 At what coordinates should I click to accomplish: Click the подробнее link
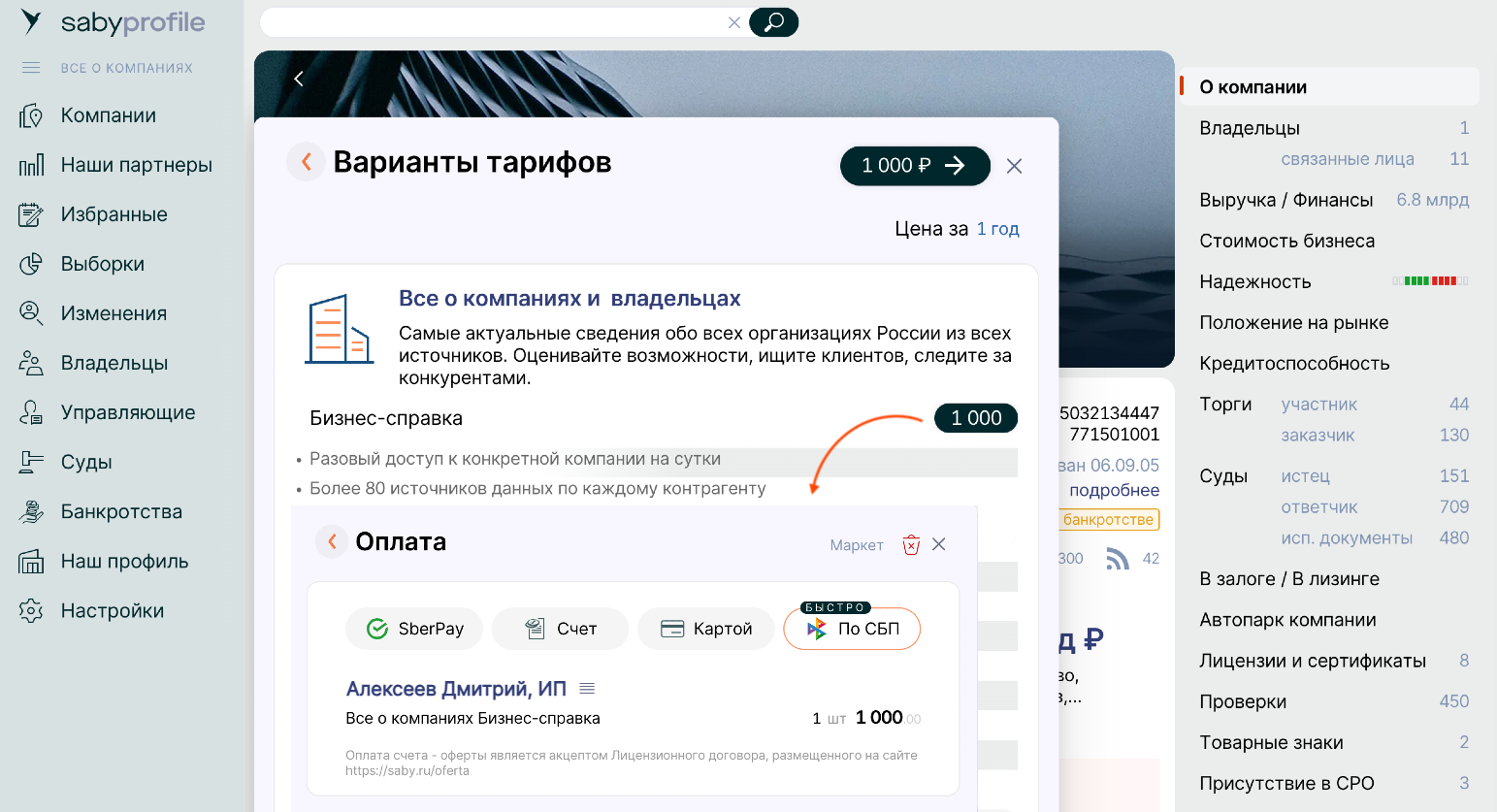coord(1114,490)
